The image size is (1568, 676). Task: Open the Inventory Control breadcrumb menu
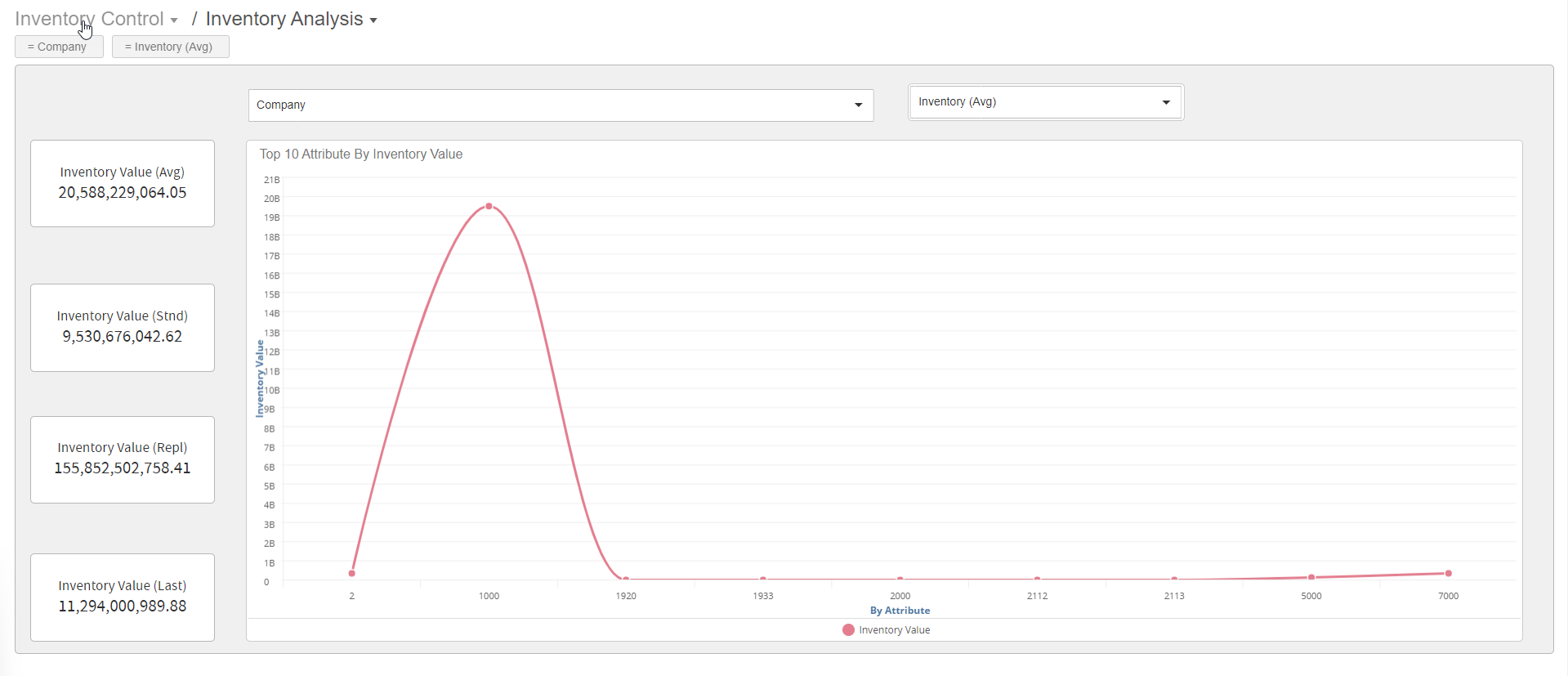pyautogui.click(x=96, y=19)
